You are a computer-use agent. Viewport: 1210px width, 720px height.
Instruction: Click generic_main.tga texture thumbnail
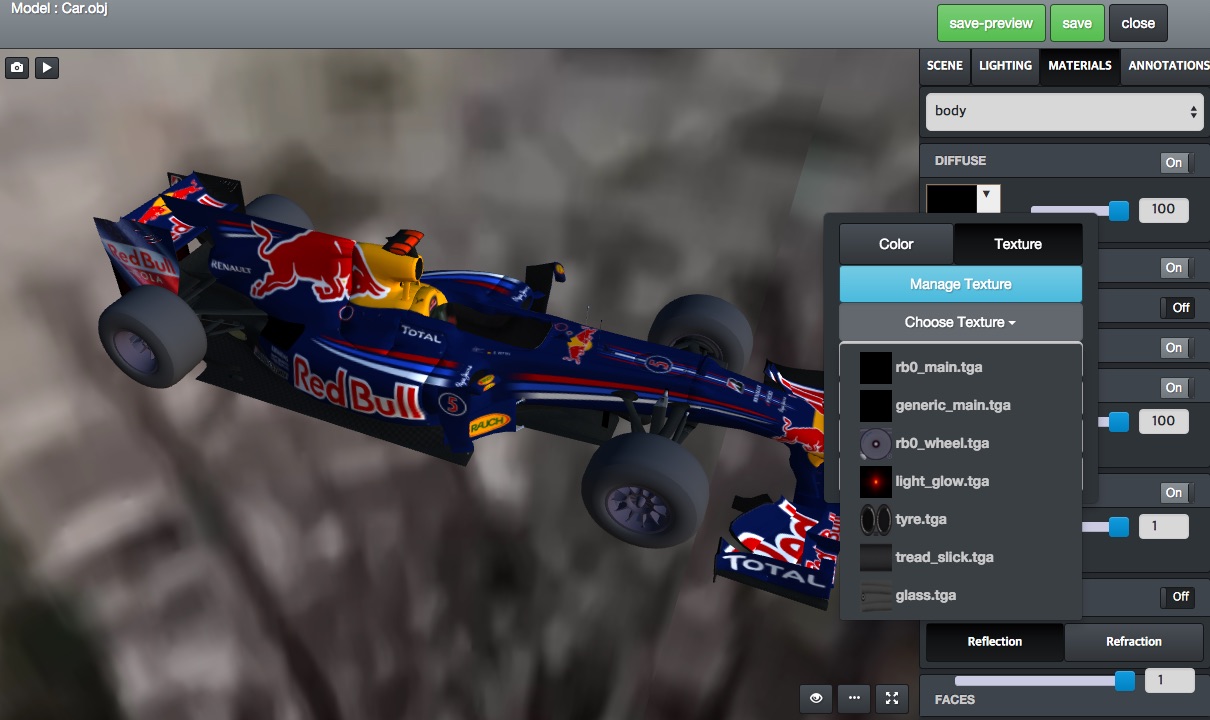tap(875, 405)
